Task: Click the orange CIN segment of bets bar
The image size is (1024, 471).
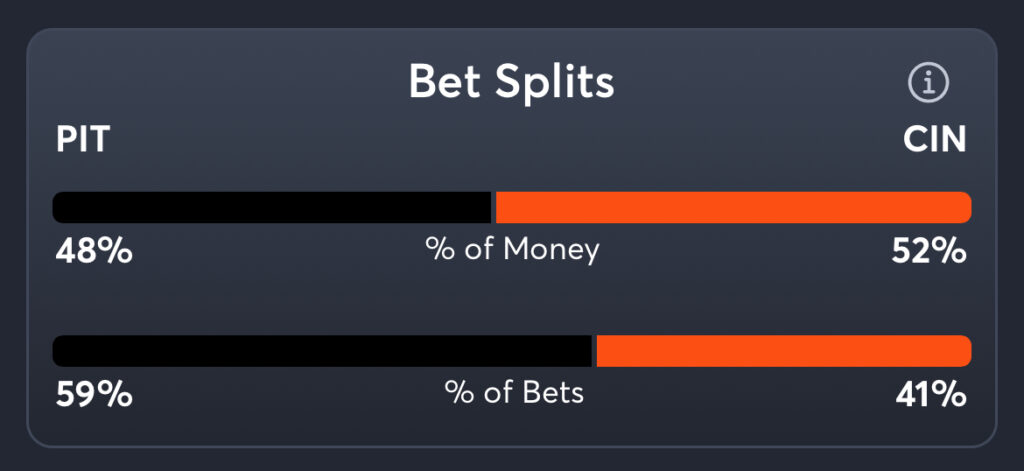Action: tap(783, 351)
